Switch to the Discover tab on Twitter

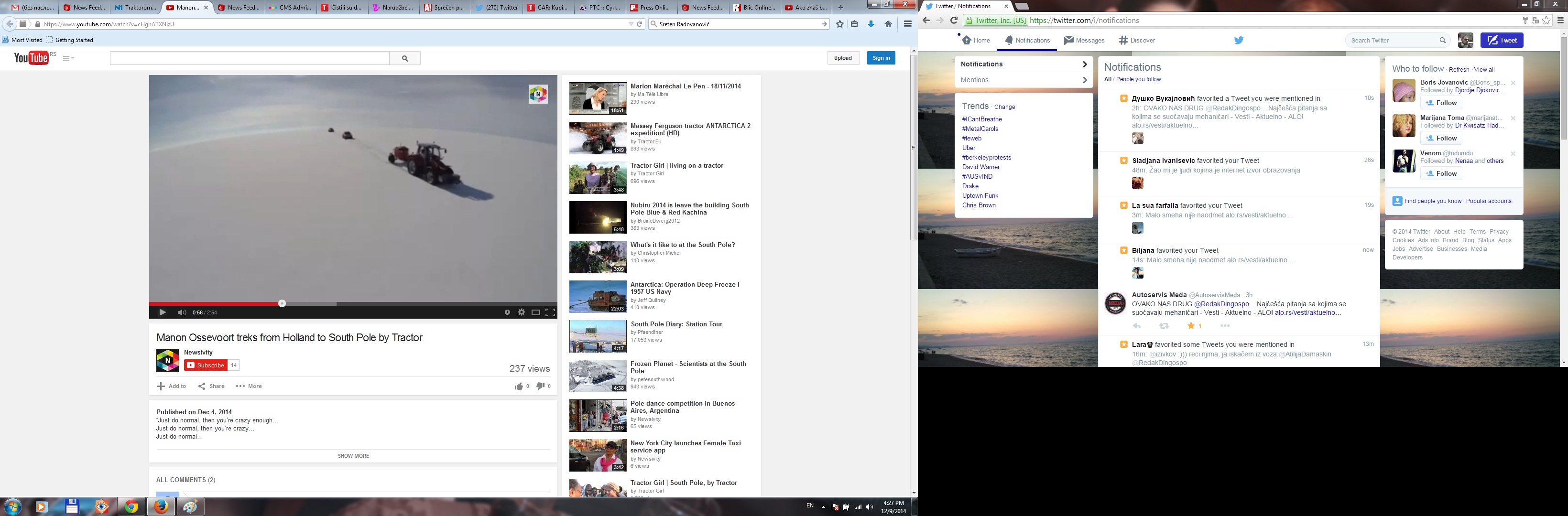pyautogui.click(x=1136, y=40)
